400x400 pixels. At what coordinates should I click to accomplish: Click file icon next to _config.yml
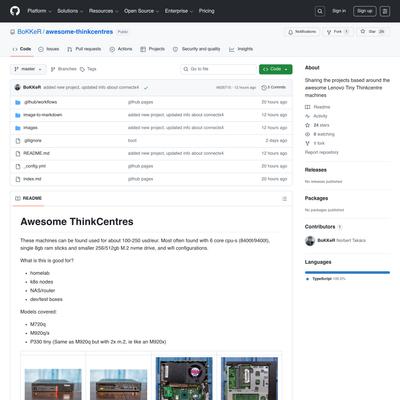coord(18,166)
